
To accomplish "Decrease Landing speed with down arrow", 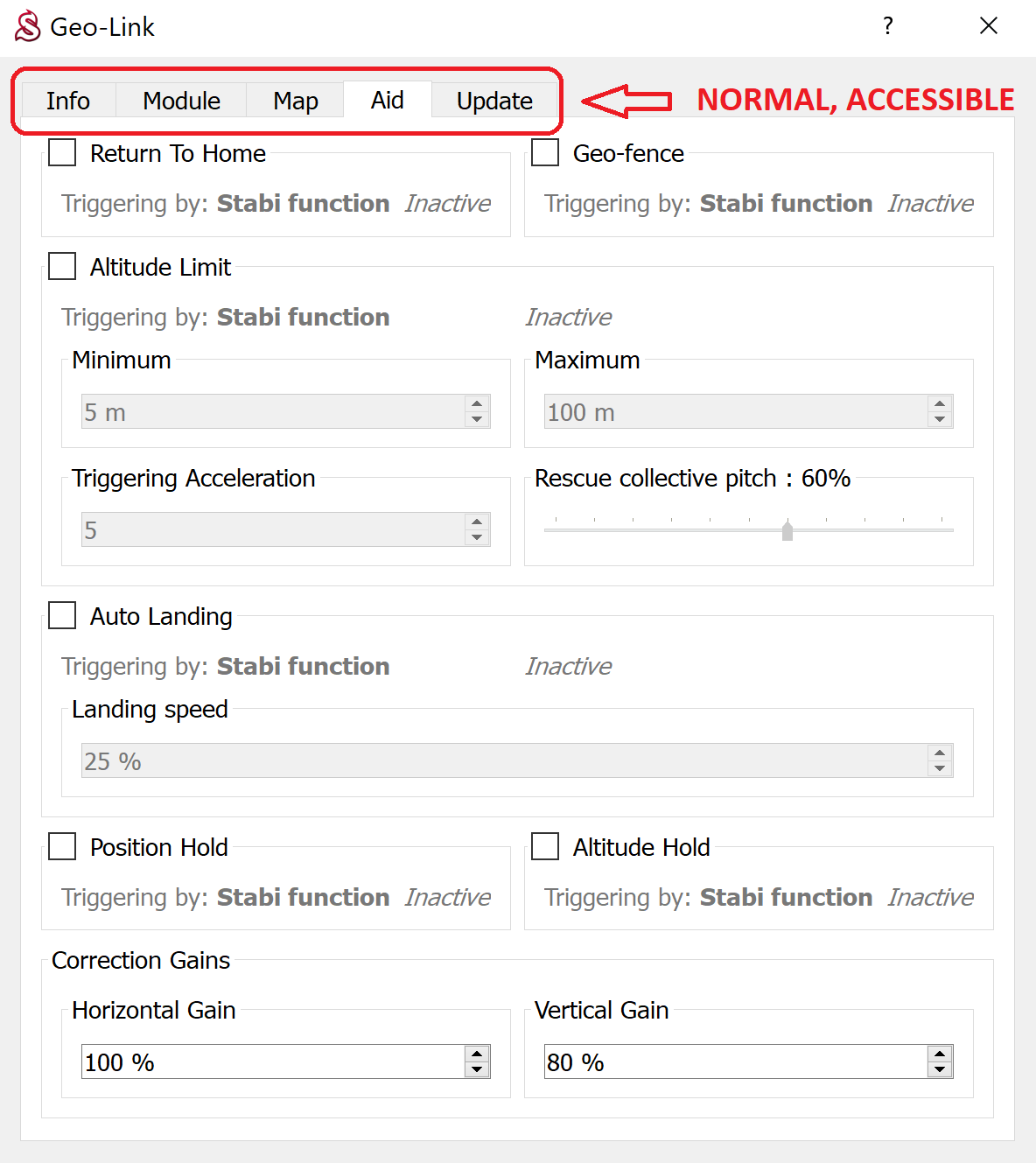I will point(940,768).
